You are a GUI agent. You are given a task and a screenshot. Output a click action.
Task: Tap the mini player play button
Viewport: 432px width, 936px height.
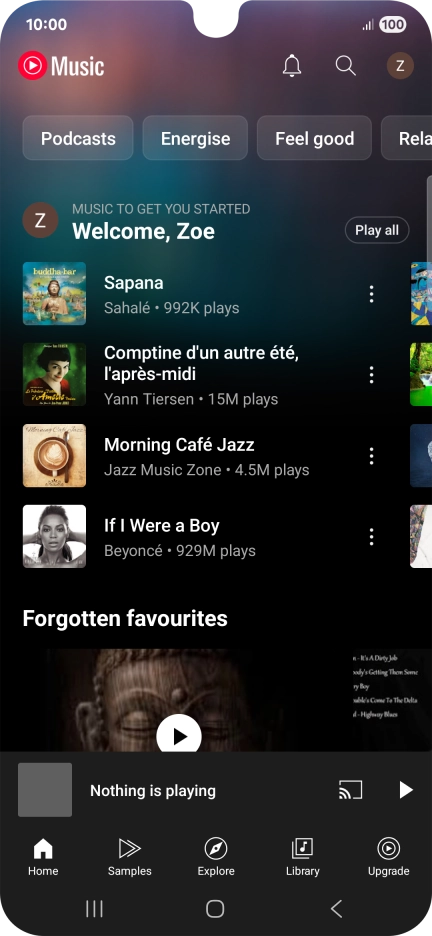[406, 790]
